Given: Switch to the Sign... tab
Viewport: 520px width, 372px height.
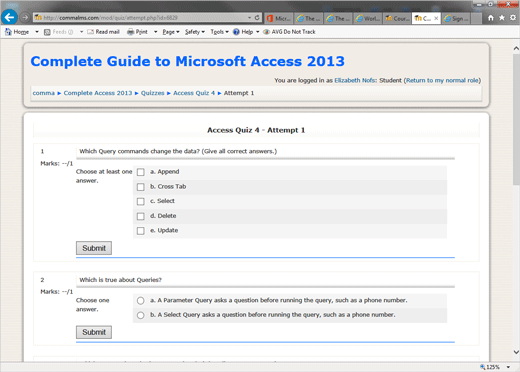Looking at the screenshot, I should (x=456, y=18).
